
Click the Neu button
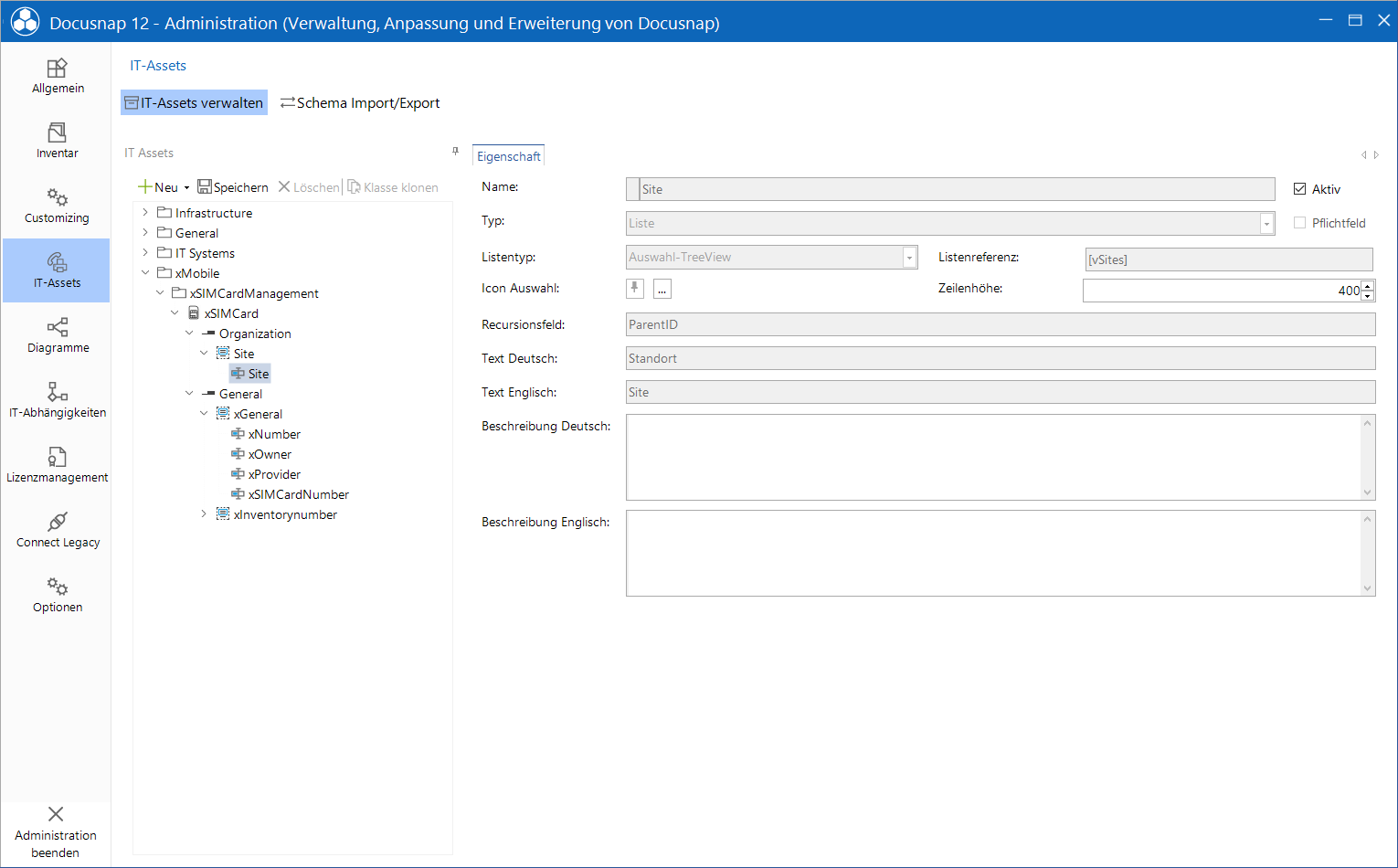coord(157,187)
